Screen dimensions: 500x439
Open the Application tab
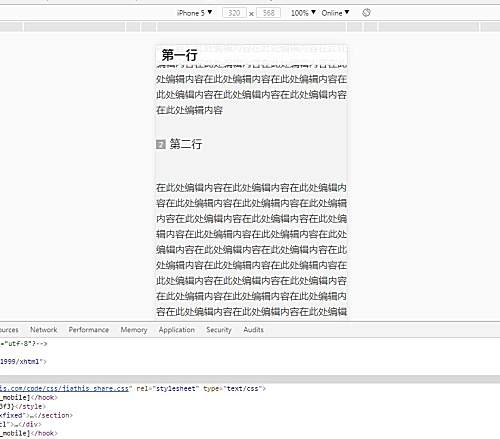coord(177,330)
